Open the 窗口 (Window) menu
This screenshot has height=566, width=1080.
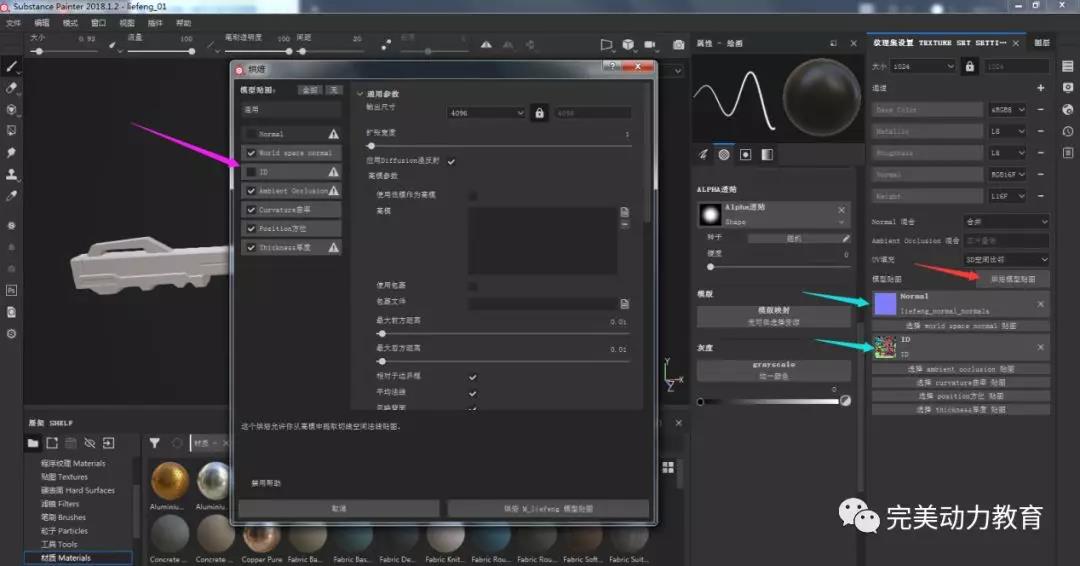(98, 22)
